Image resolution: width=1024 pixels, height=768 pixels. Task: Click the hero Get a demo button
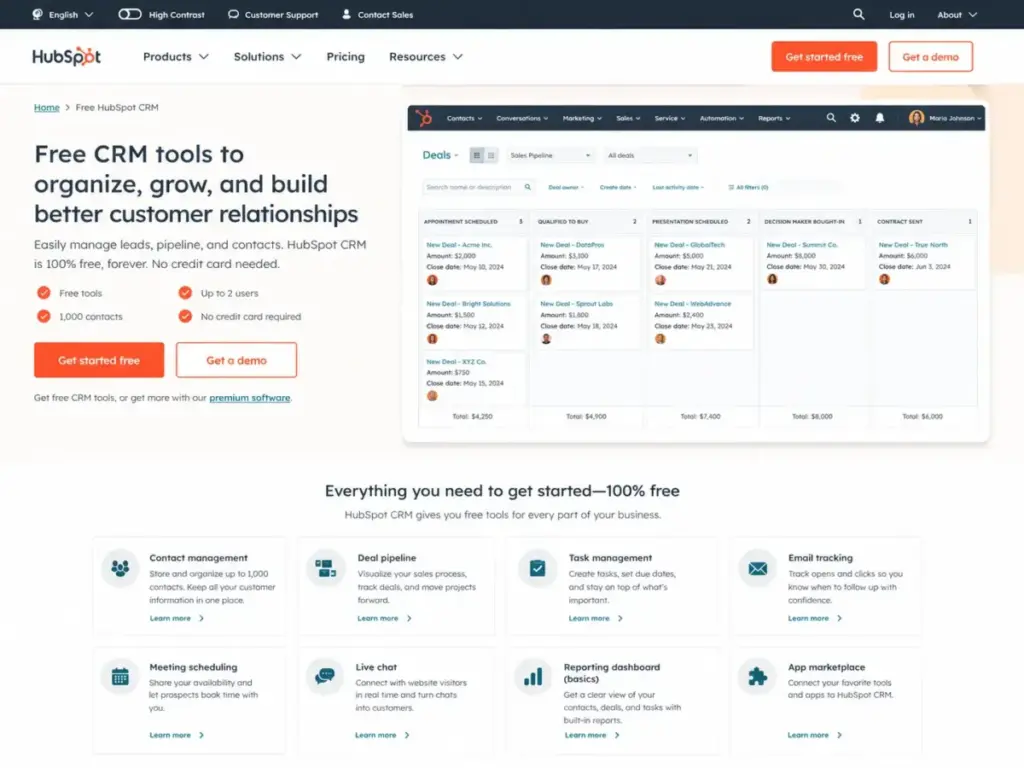236,360
